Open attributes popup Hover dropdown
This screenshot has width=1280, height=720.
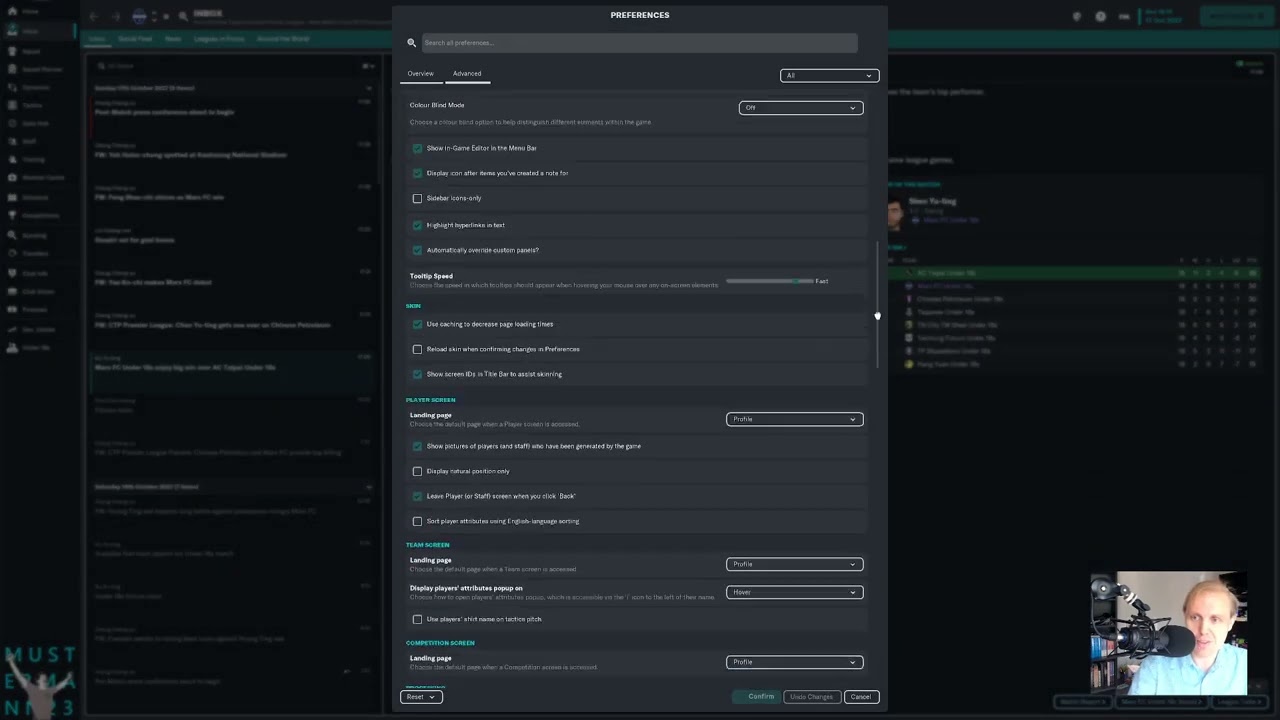click(794, 592)
